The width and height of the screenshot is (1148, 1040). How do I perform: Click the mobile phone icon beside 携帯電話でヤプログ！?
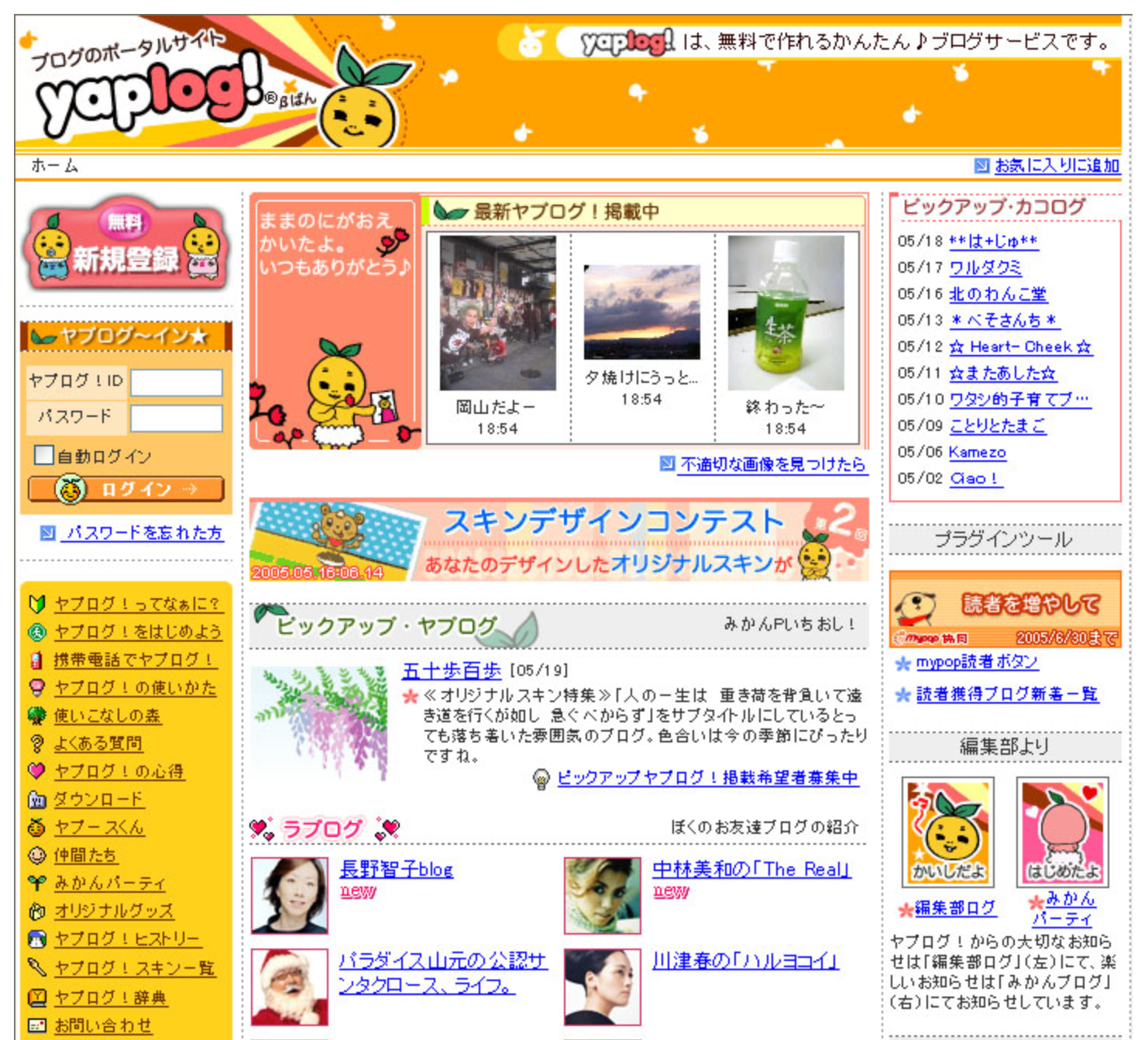[36, 660]
